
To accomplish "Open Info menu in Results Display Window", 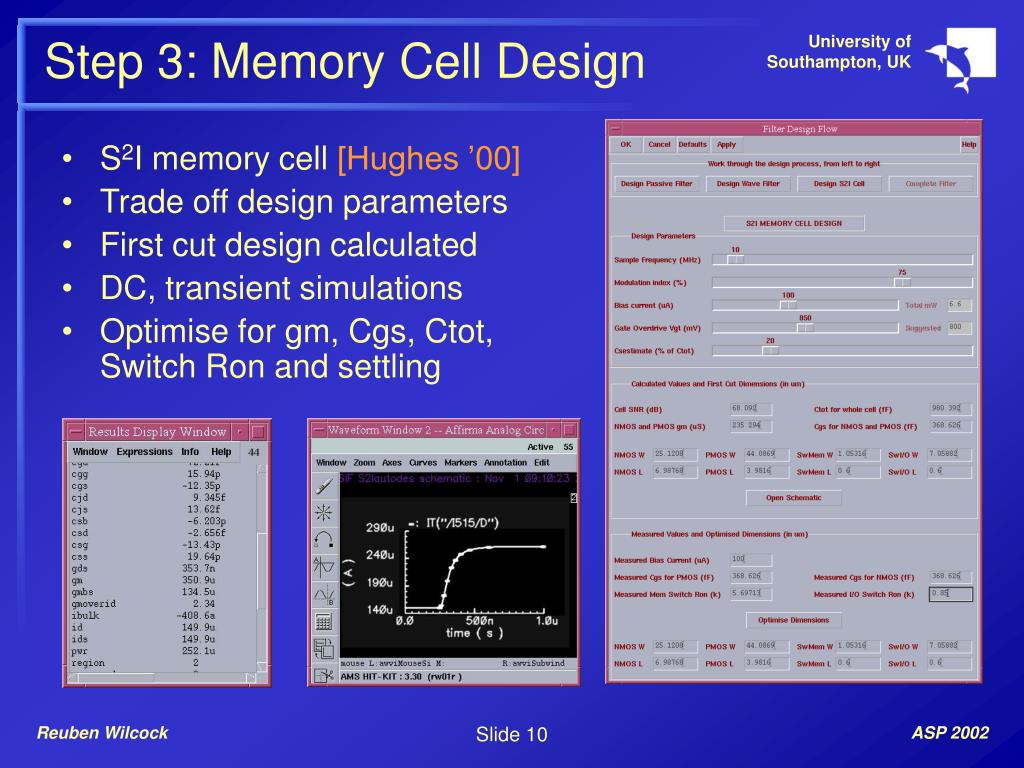I will pyautogui.click(x=190, y=452).
